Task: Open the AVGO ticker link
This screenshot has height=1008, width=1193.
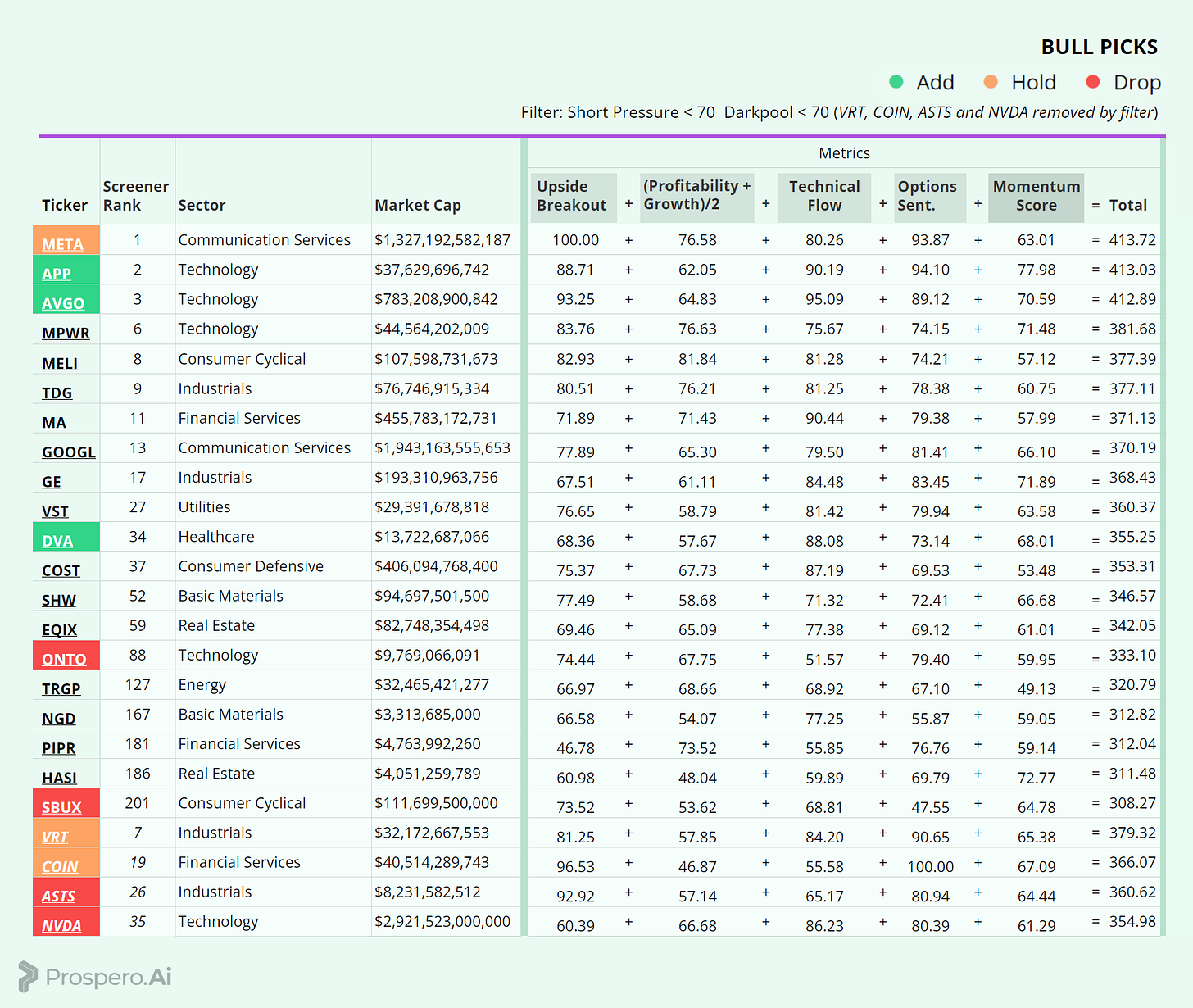Action: point(63,303)
